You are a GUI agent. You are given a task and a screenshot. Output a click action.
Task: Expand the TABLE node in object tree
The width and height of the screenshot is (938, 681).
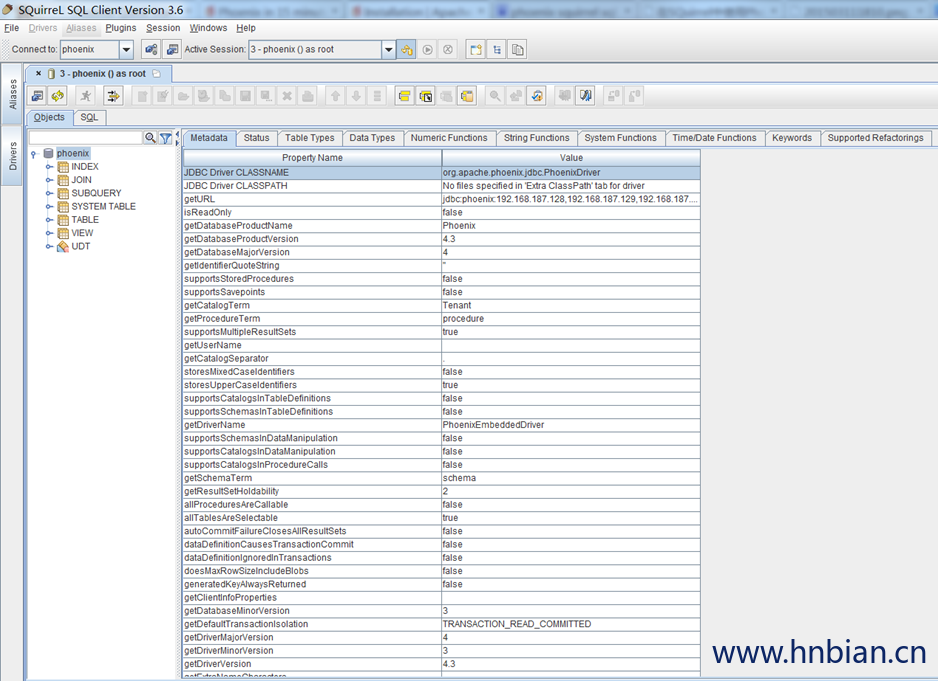click(49, 220)
